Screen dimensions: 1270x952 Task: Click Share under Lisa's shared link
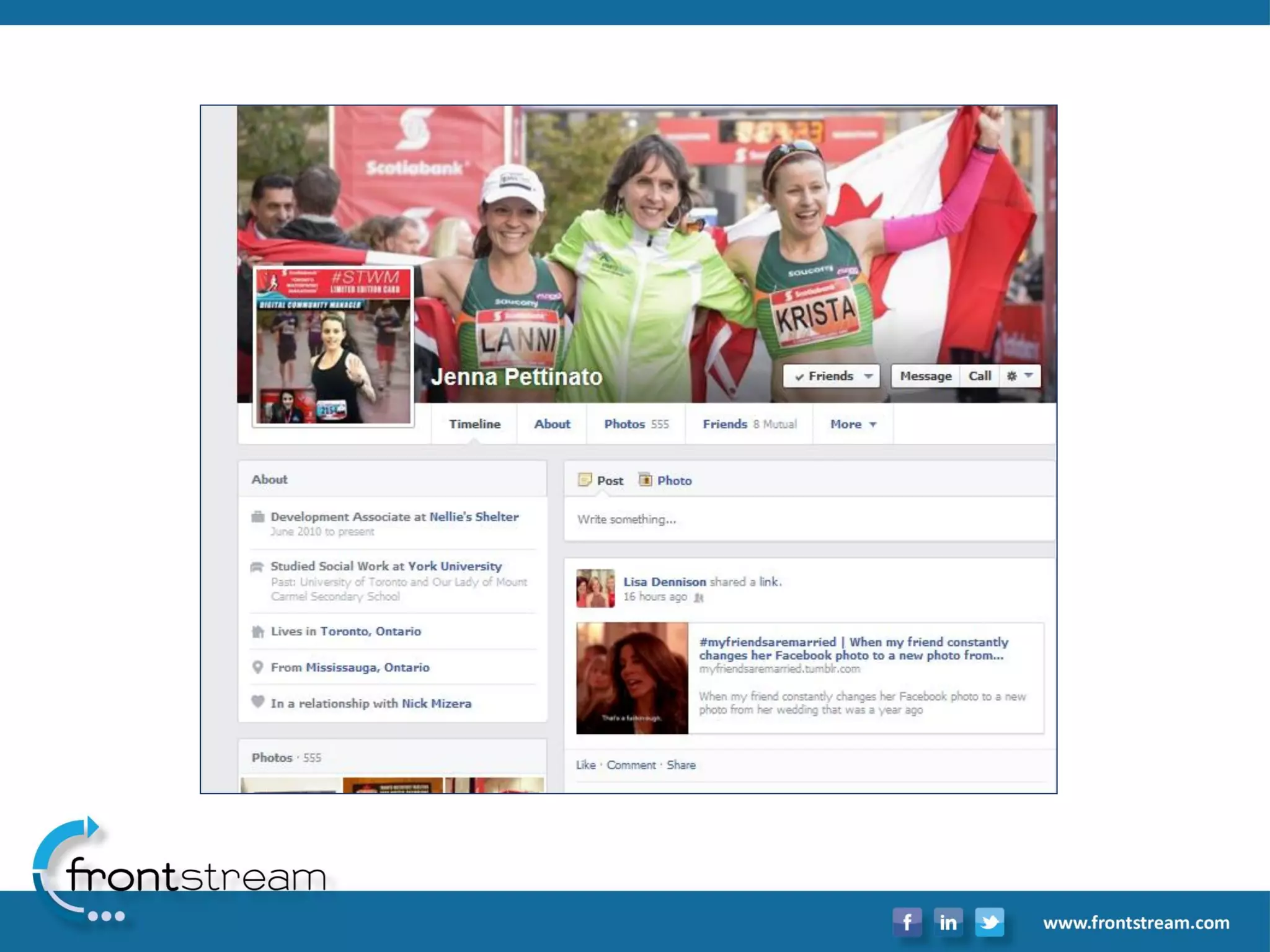(x=681, y=765)
